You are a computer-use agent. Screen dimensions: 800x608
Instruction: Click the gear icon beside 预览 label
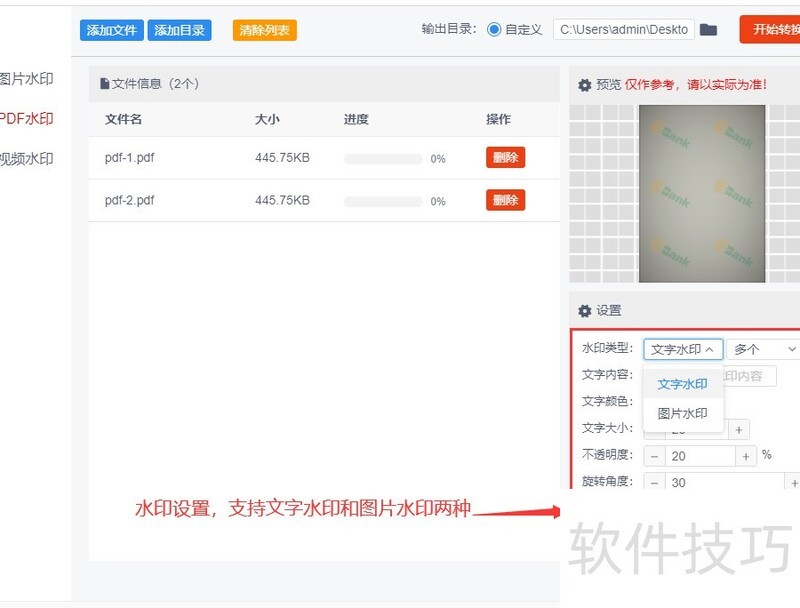click(585, 85)
